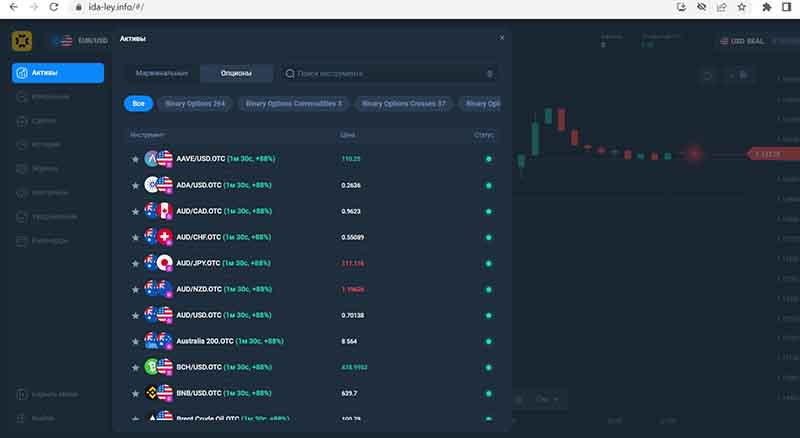The height and width of the screenshot is (438, 800).
Task: Click the green status dot for AAVE/USD.OTC
Action: coord(488,159)
